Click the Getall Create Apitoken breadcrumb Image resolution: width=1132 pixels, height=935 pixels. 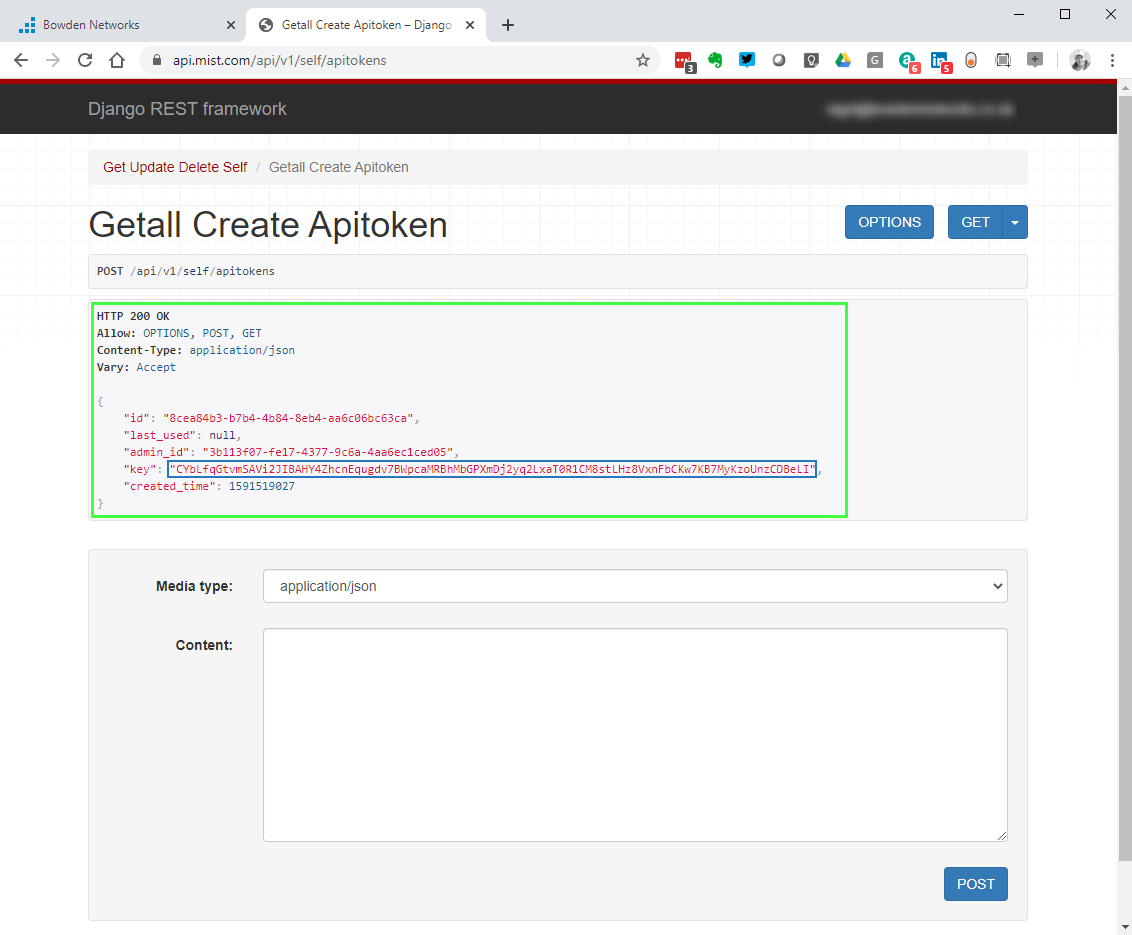pyautogui.click(x=339, y=168)
